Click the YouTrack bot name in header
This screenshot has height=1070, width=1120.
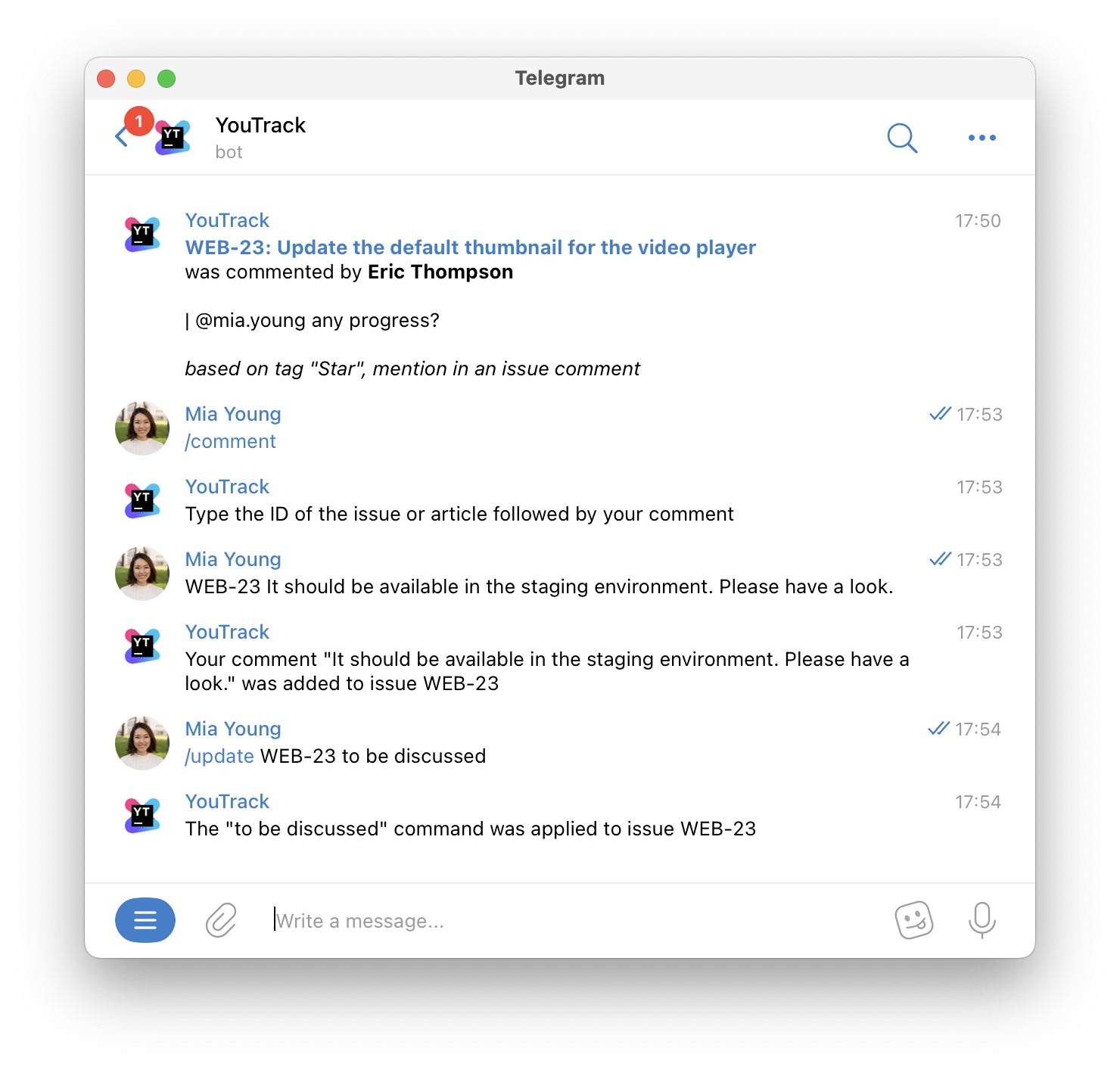pyautogui.click(x=260, y=125)
